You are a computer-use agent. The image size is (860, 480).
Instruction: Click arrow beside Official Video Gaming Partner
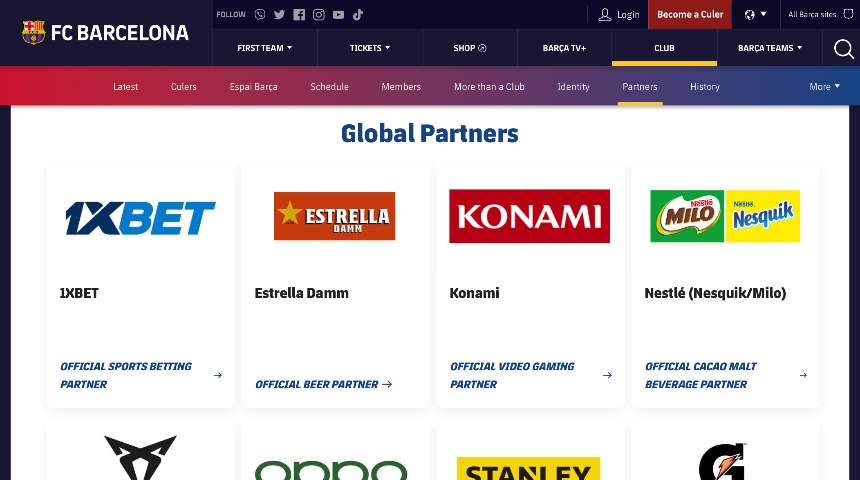tap(607, 375)
